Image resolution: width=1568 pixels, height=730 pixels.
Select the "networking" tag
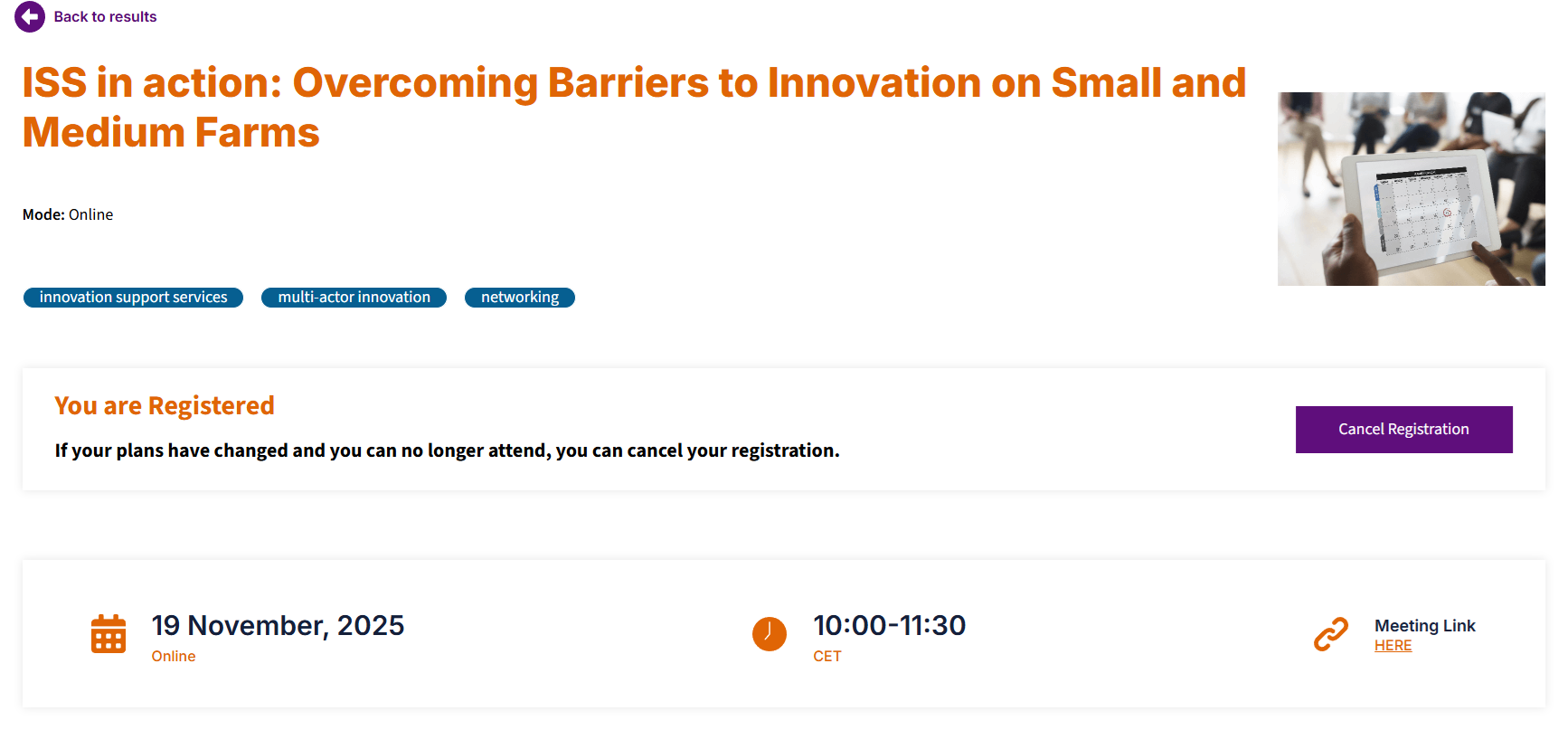(x=519, y=298)
